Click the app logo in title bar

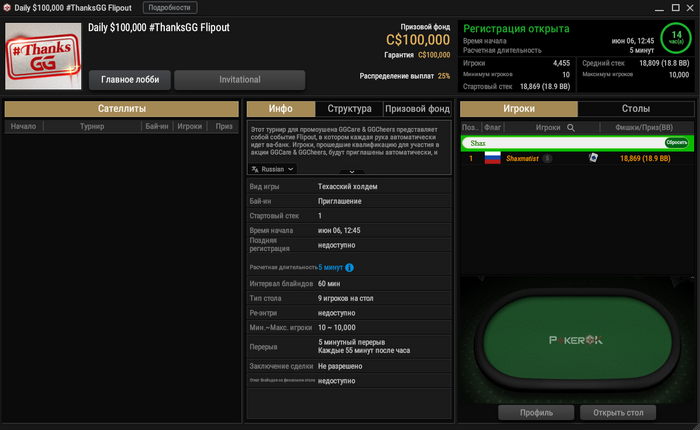click(7, 8)
